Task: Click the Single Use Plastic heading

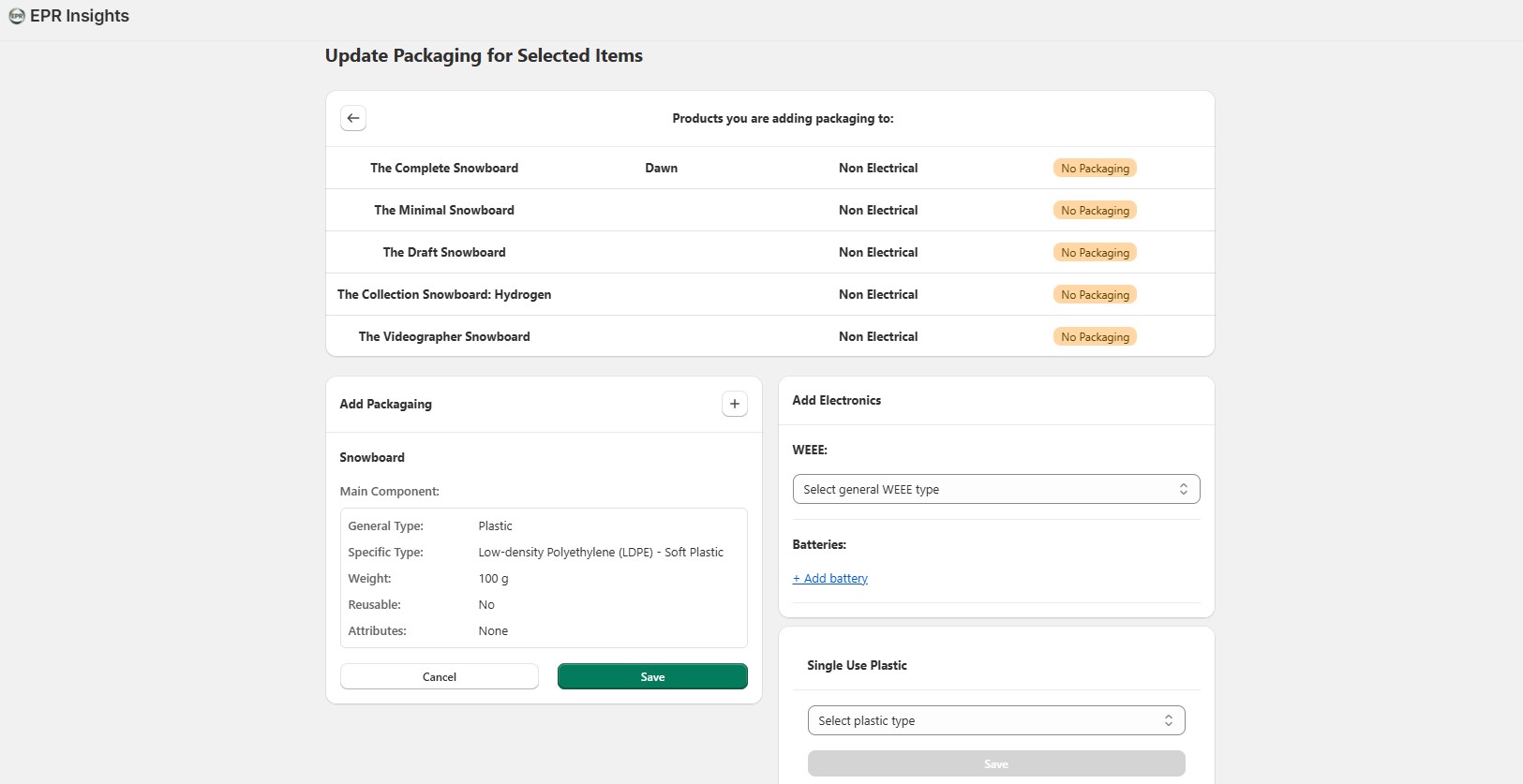Action: (x=857, y=665)
